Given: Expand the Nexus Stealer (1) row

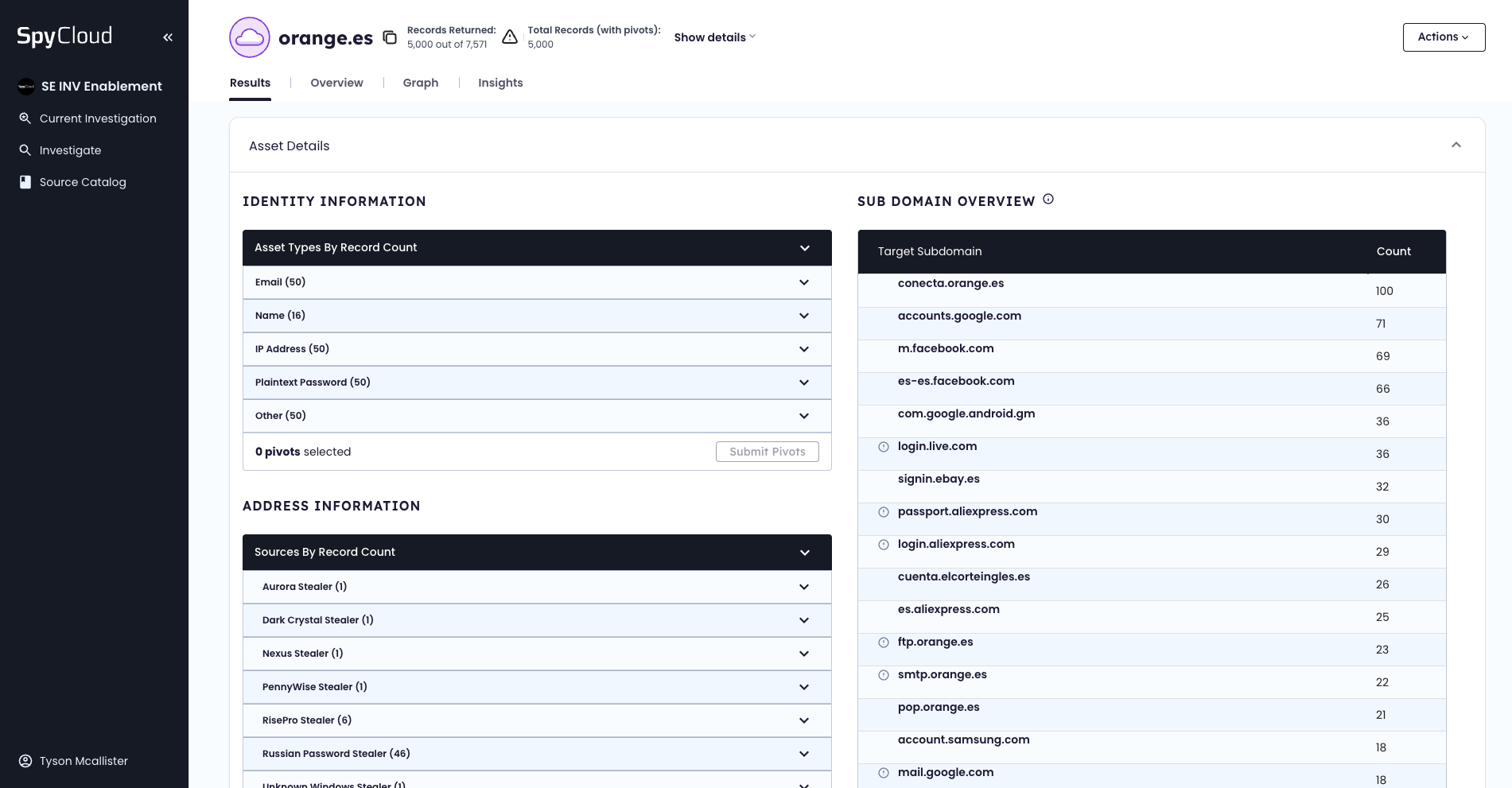Looking at the screenshot, I should [x=537, y=654].
